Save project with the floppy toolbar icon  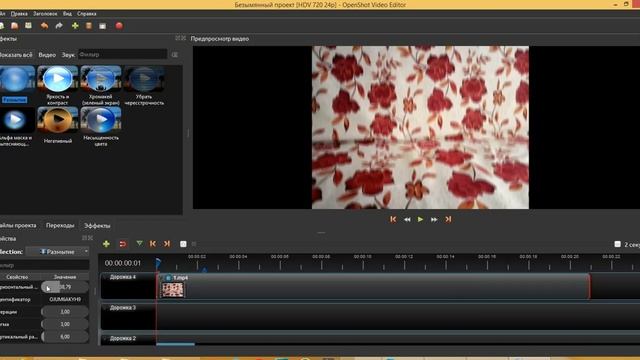tap(28, 26)
